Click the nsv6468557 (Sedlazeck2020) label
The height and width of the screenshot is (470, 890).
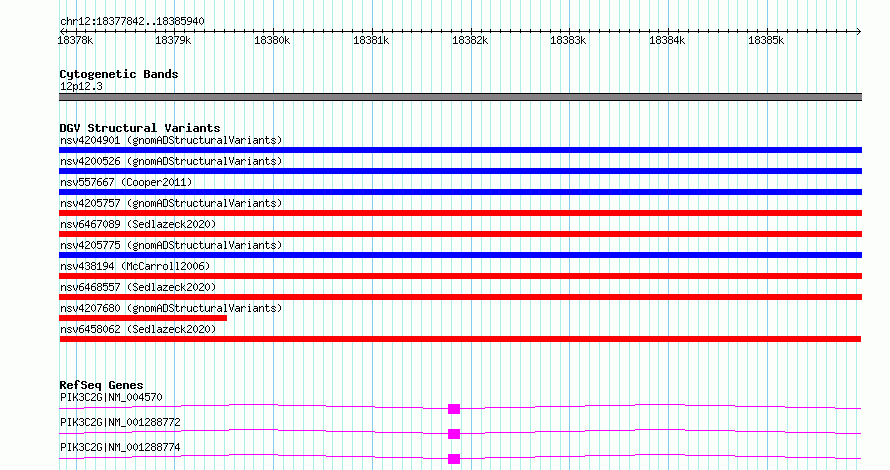pos(138,287)
